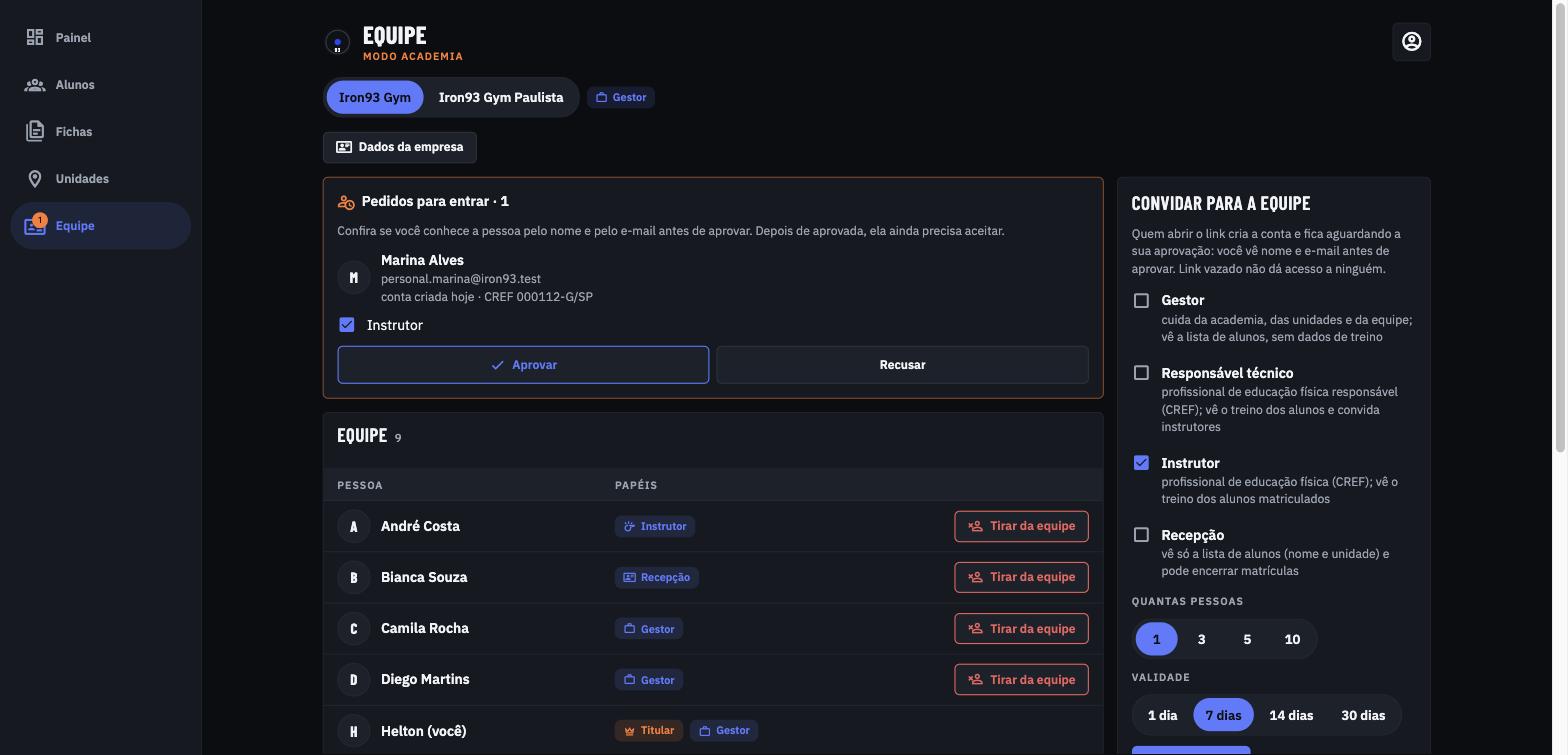The image size is (1568, 755).
Task: Click the Titular crown badge on Helton's row
Action: tap(649, 730)
